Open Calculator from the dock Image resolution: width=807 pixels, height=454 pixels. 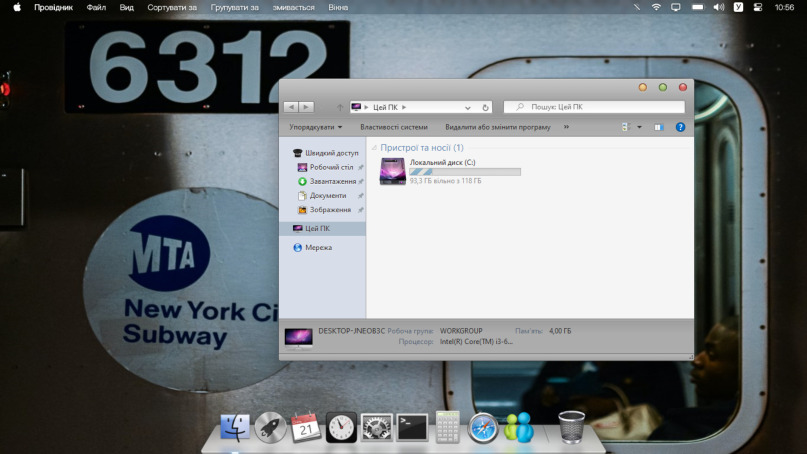(x=447, y=427)
